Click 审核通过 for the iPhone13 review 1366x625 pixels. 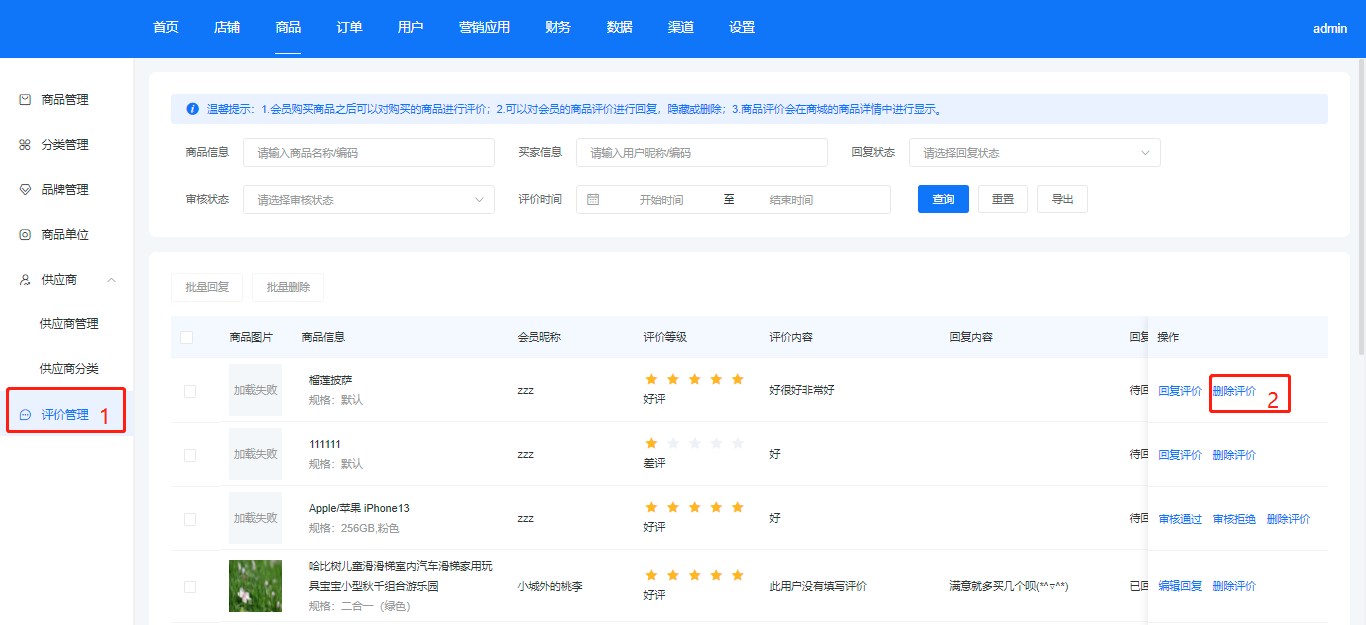pyautogui.click(x=1180, y=519)
